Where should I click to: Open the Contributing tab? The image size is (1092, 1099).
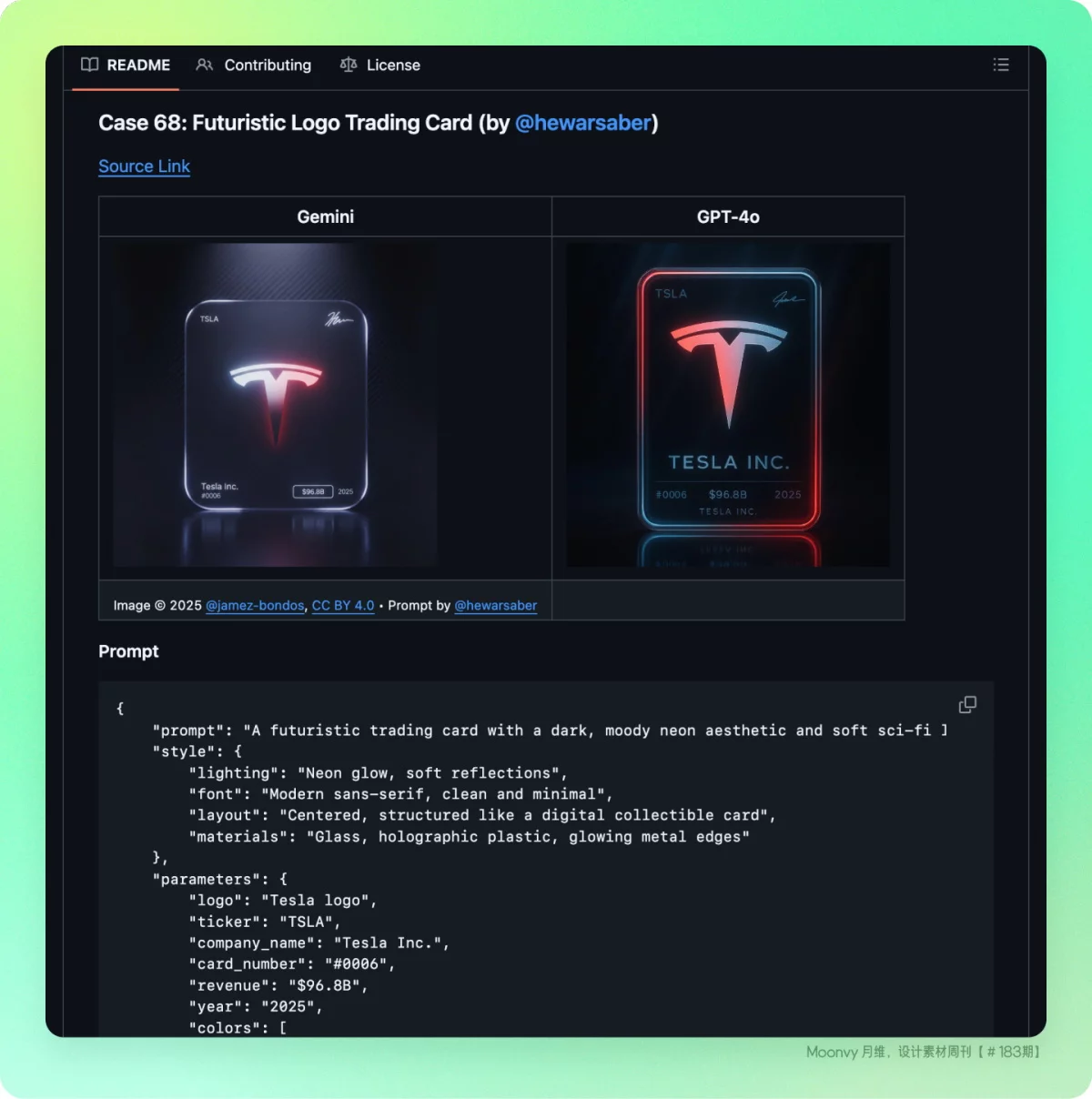[267, 66]
